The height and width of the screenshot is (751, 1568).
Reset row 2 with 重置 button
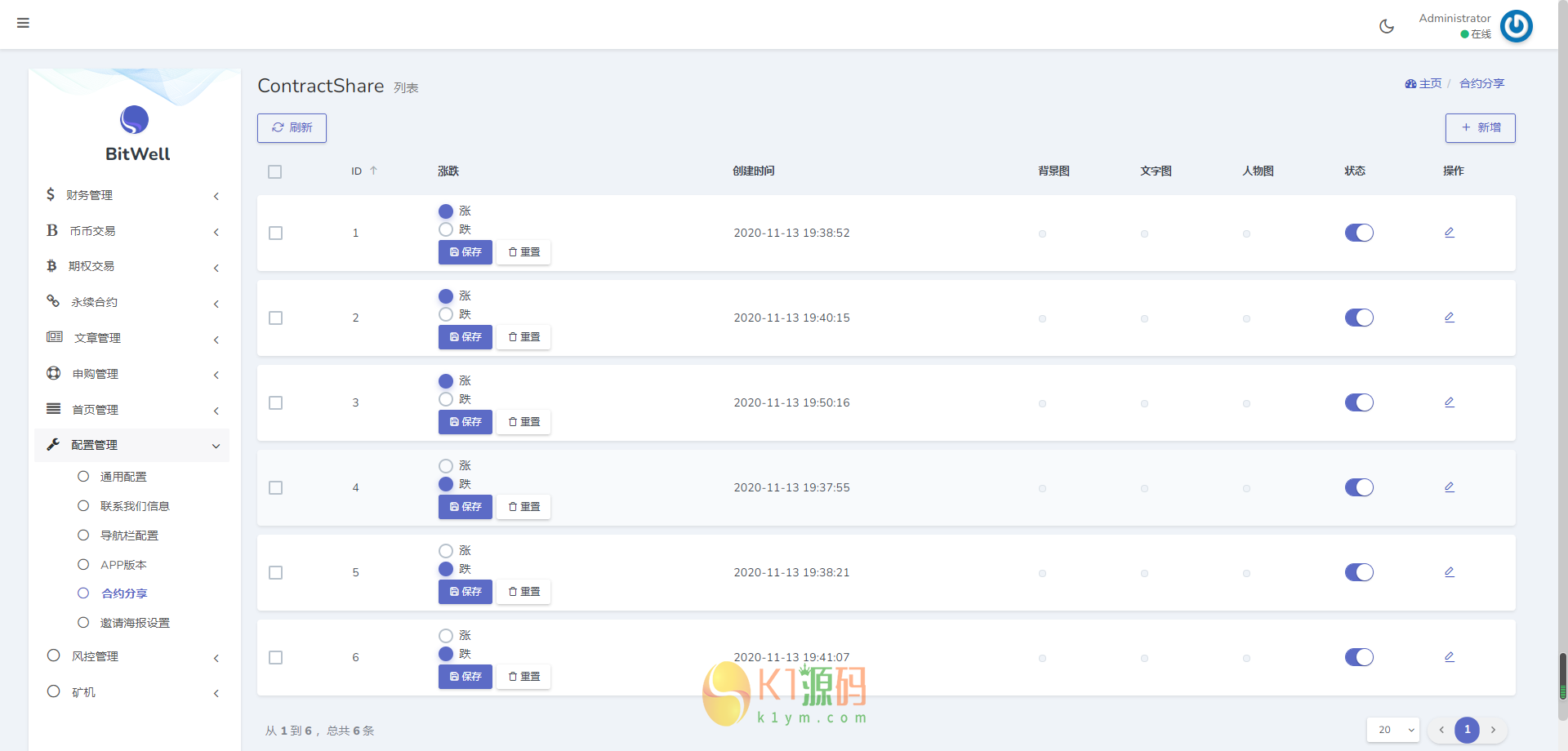click(523, 337)
